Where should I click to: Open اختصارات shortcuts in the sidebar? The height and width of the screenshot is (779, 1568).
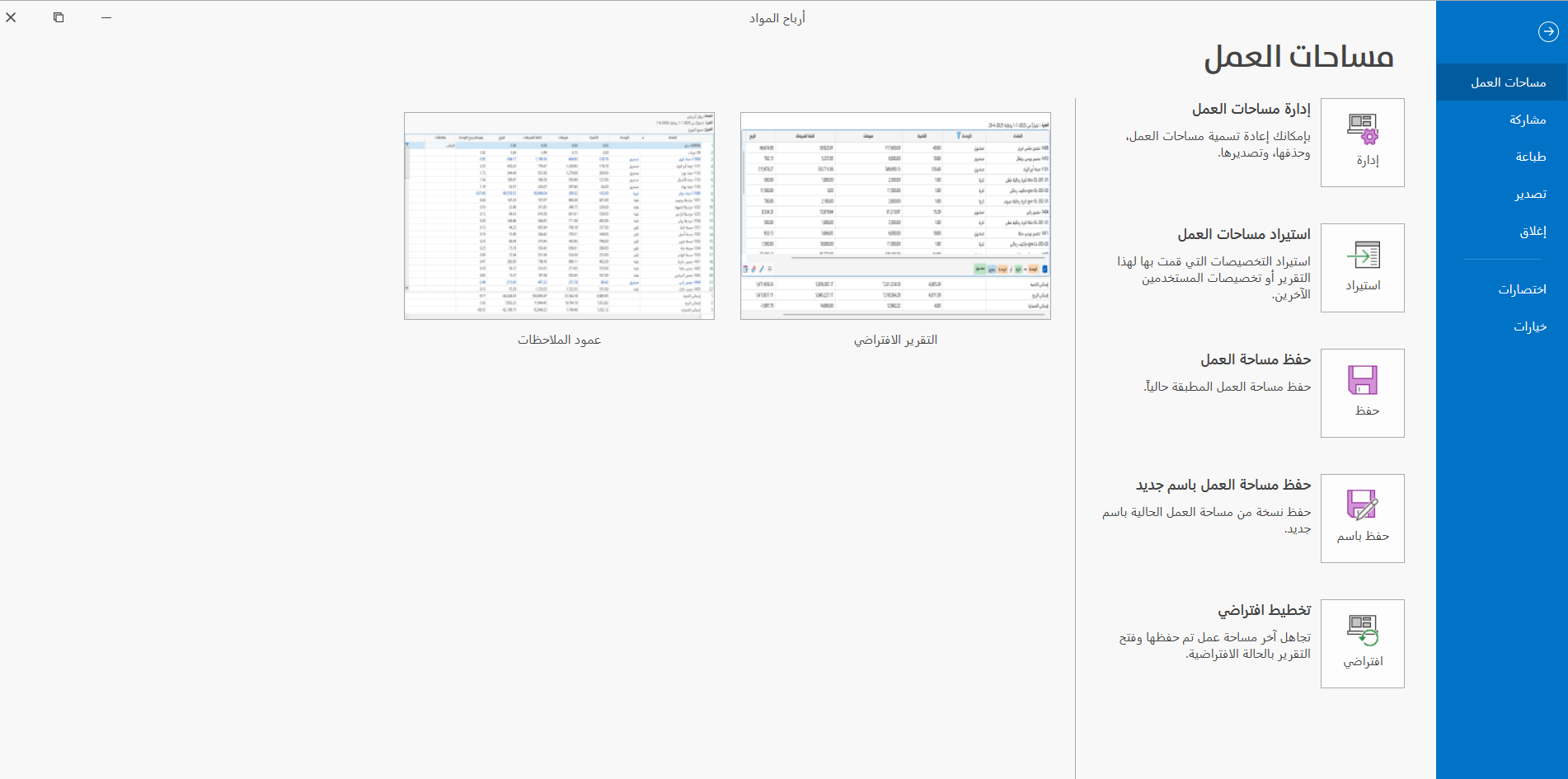coord(1501,289)
